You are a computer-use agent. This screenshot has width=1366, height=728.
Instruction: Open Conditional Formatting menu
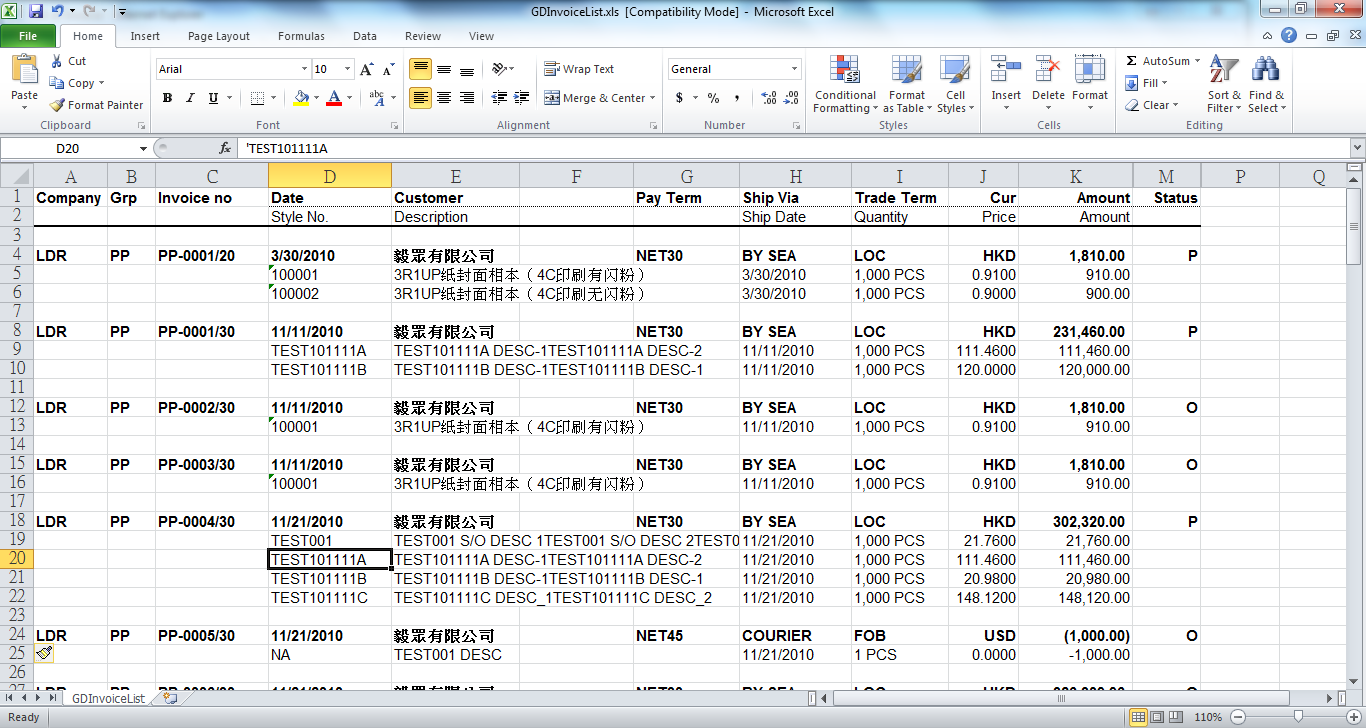coord(845,85)
